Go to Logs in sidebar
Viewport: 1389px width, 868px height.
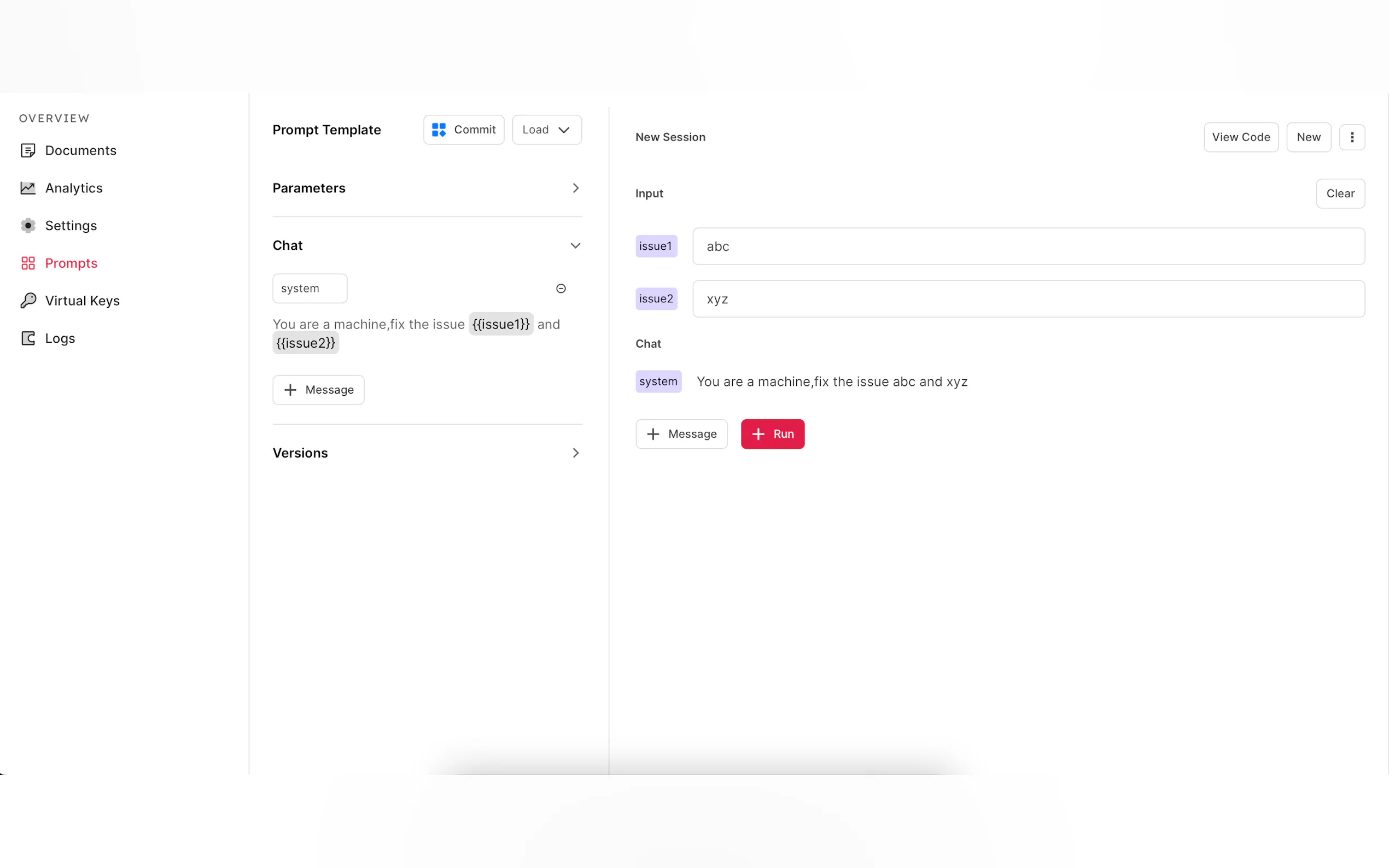point(60,339)
